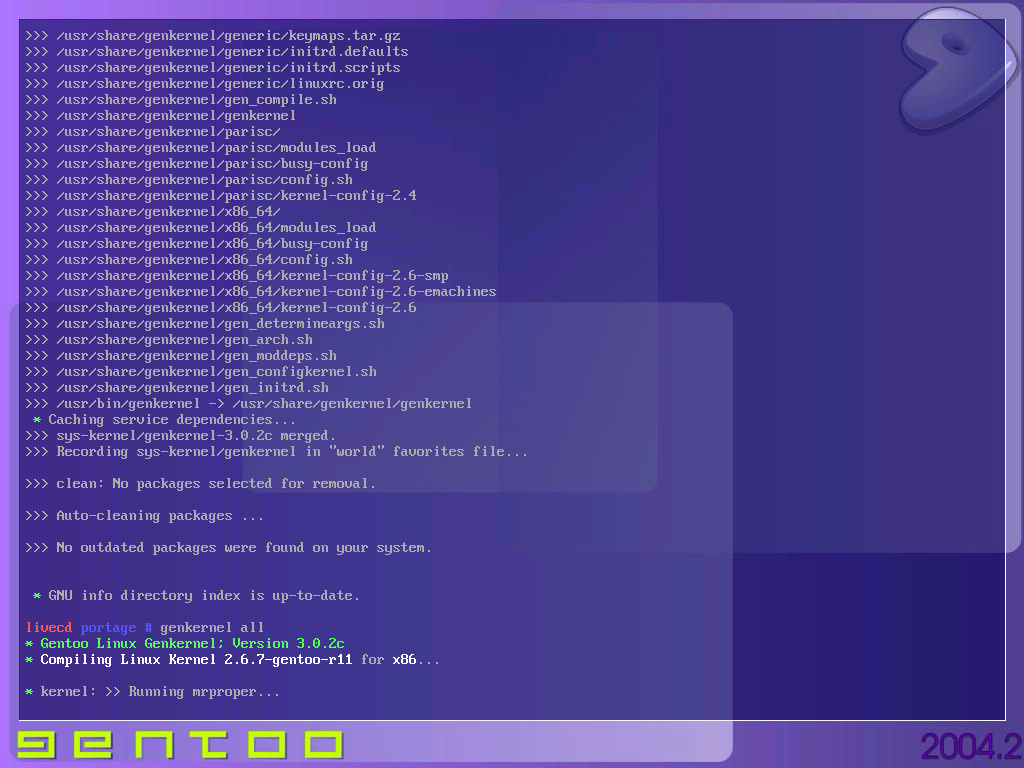
Task: Click the gen_initrd.sh line
Action: tap(177, 388)
